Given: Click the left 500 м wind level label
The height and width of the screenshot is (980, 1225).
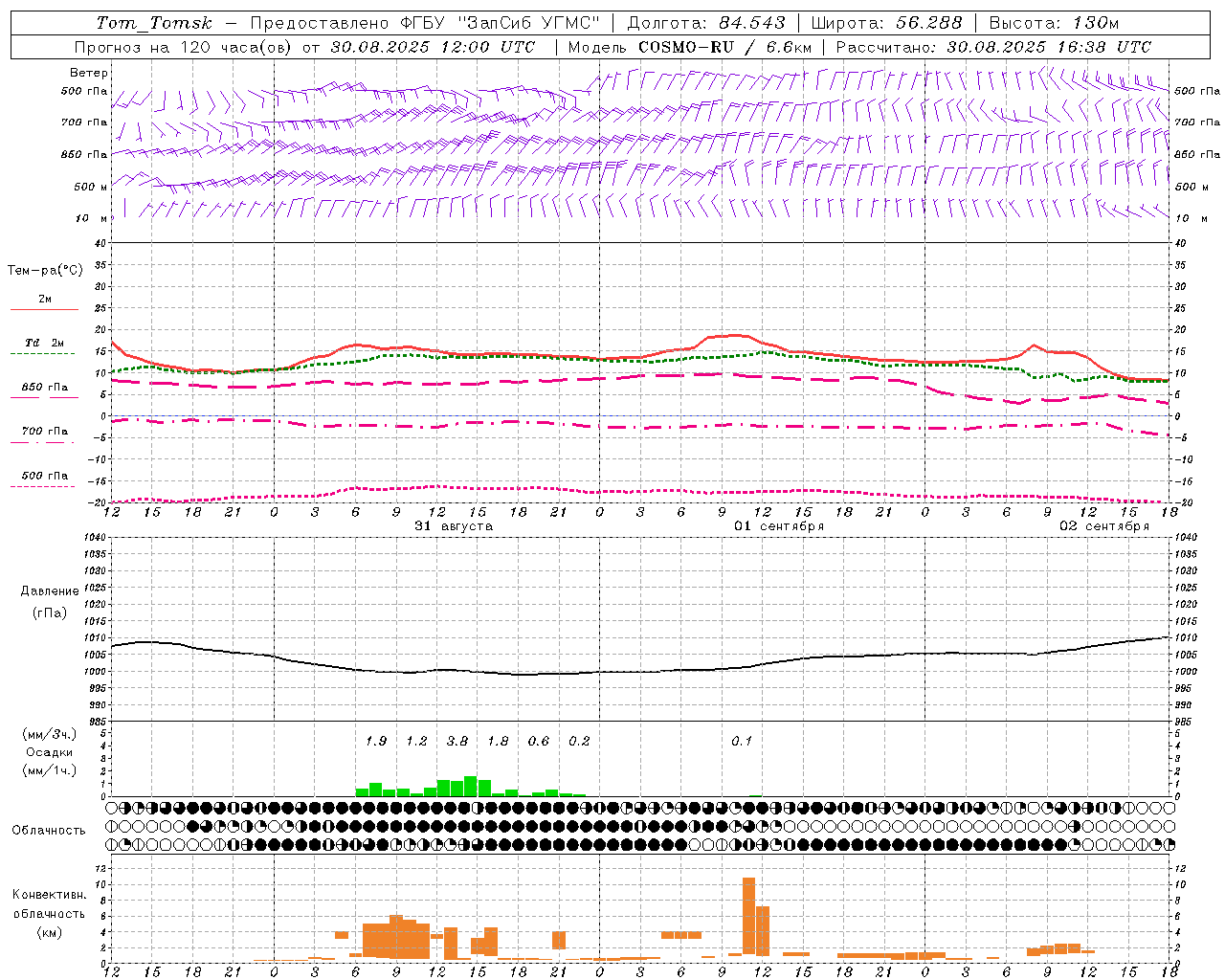Looking at the screenshot, I should coord(90,188).
